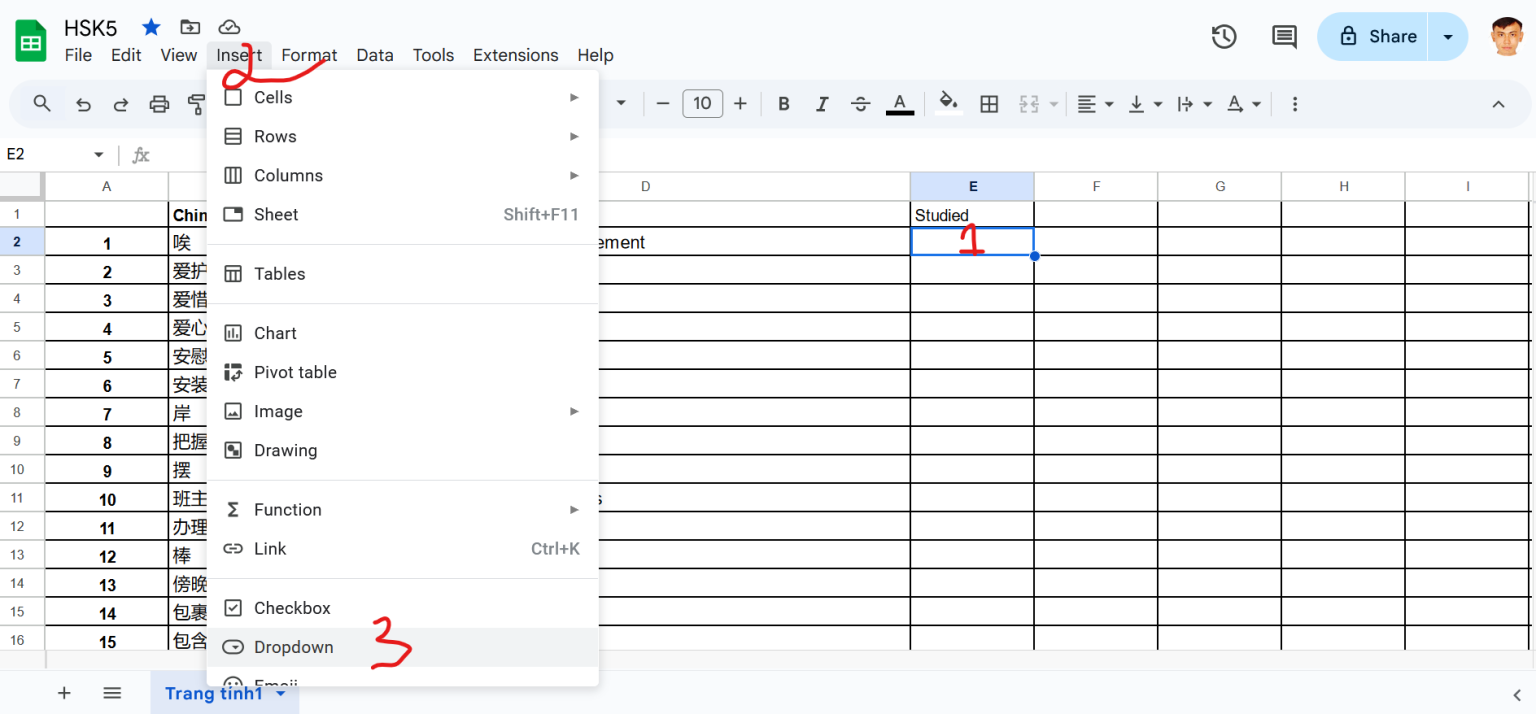
Task: Toggle the star to favorite HSK5
Action: [150, 27]
